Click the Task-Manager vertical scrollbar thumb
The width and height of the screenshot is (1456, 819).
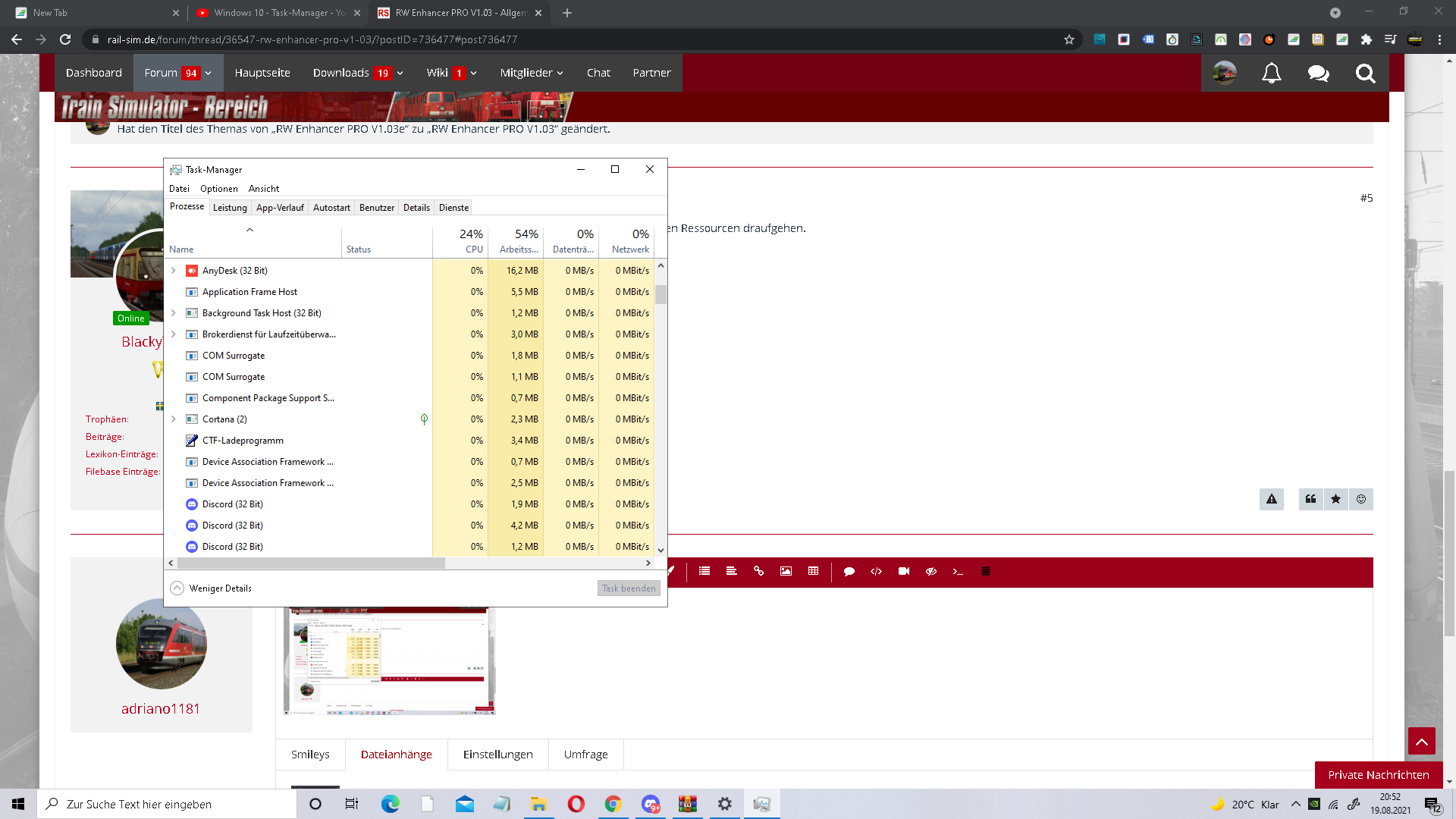[661, 294]
